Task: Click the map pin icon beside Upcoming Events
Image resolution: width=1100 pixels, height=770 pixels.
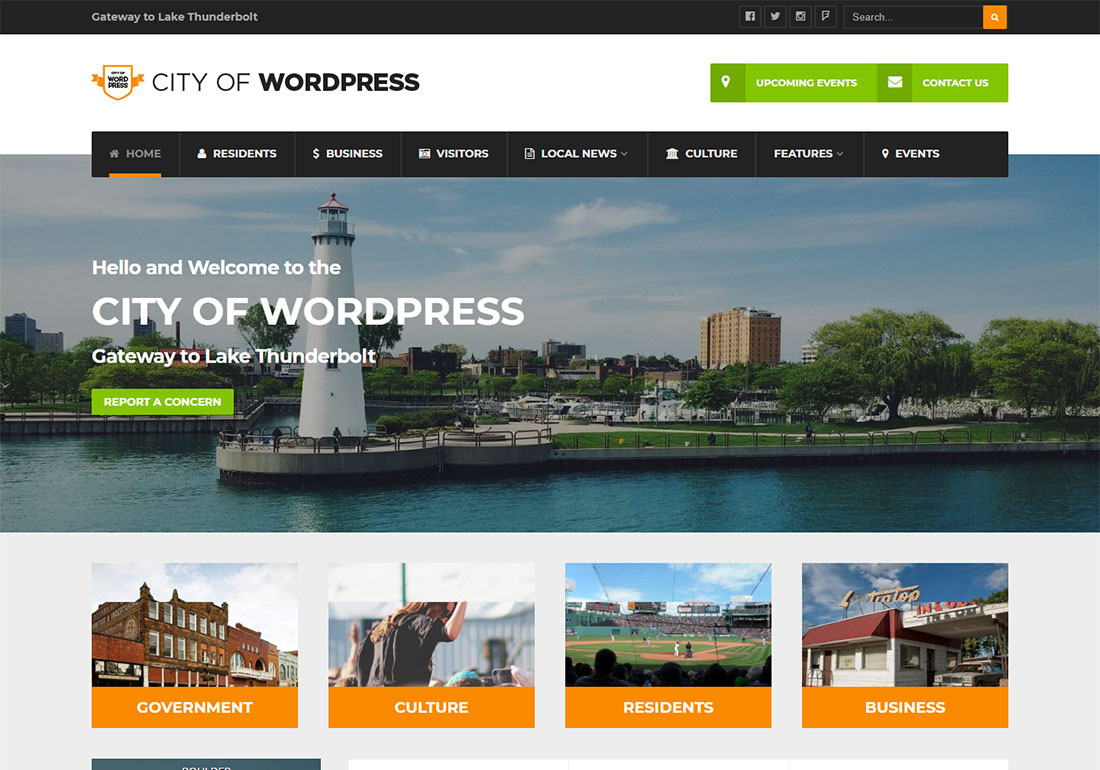Action: [x=727, y=83]
